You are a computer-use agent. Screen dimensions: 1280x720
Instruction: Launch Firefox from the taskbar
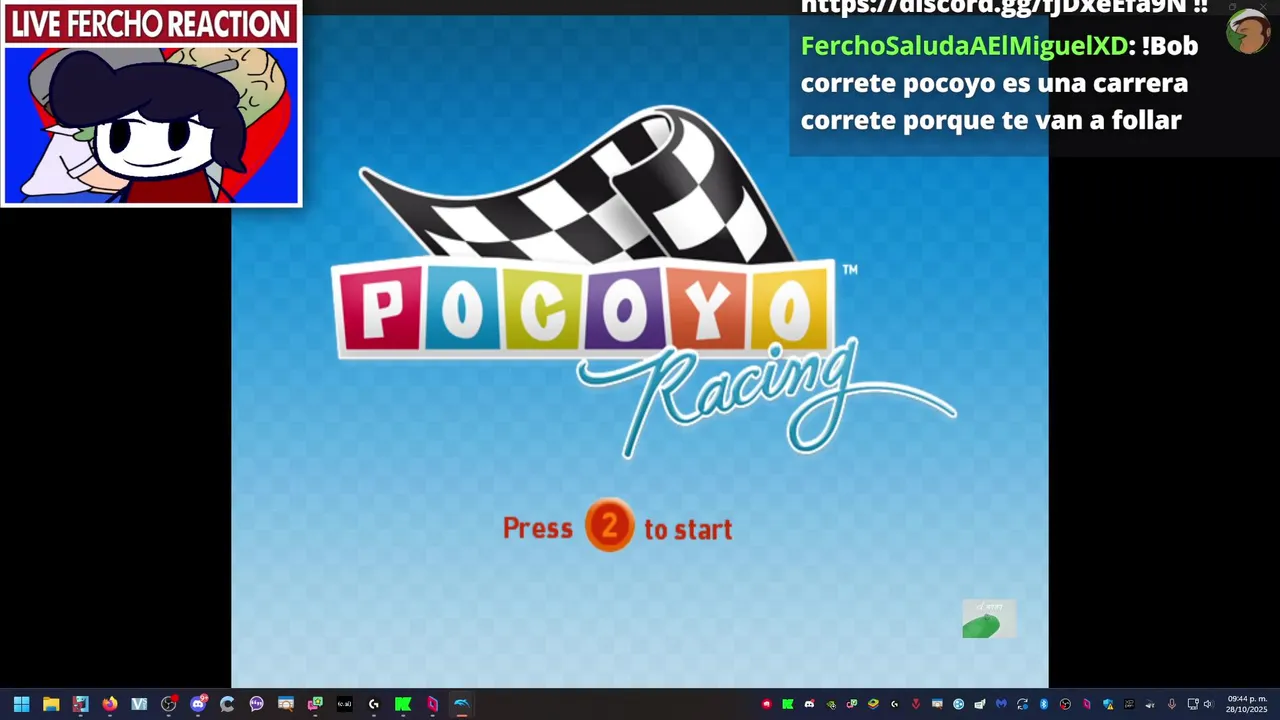pos(110,704)
